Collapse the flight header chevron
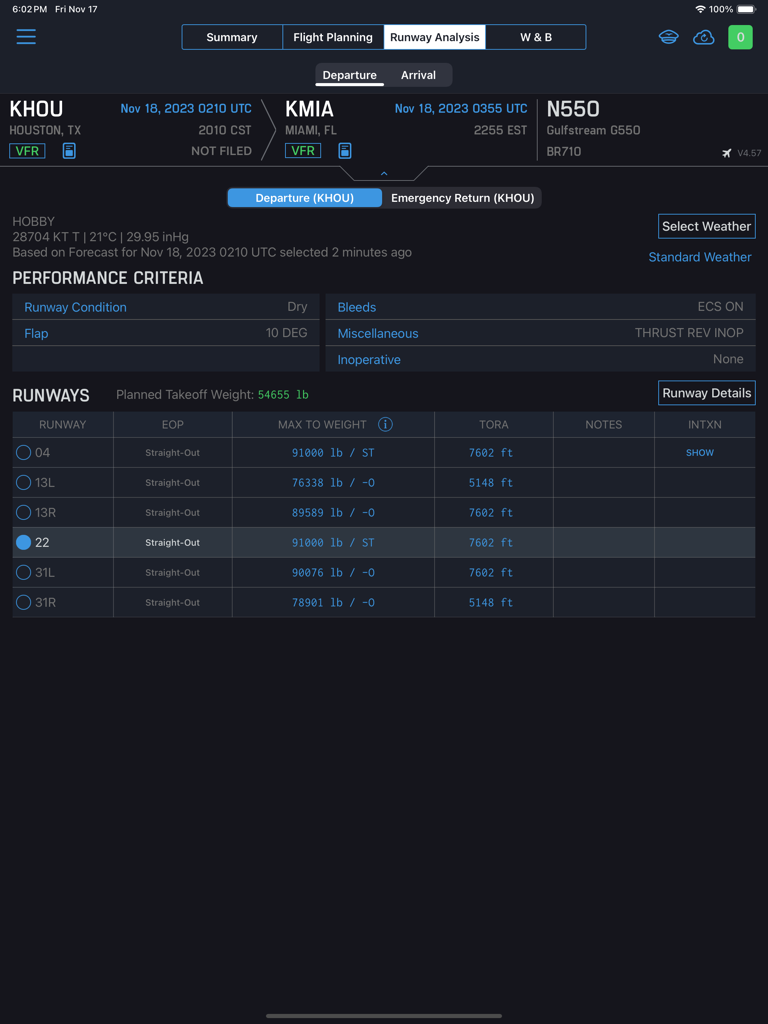 pyautogui.click(x=384, y=174)
